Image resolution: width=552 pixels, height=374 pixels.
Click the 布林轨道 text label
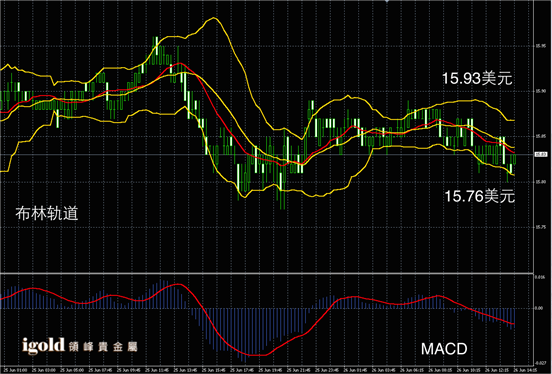pyautogui.click(x=46, y=213)
